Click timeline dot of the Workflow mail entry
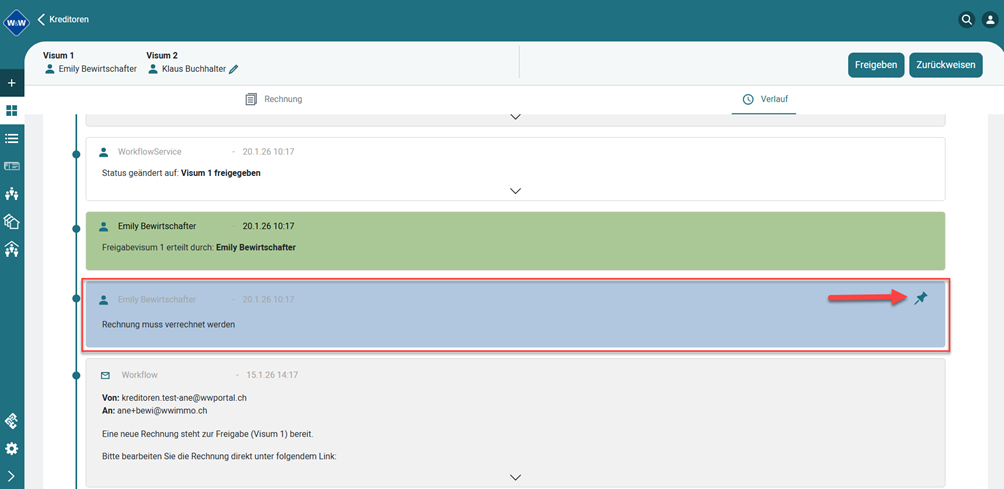 pos(76,374)
